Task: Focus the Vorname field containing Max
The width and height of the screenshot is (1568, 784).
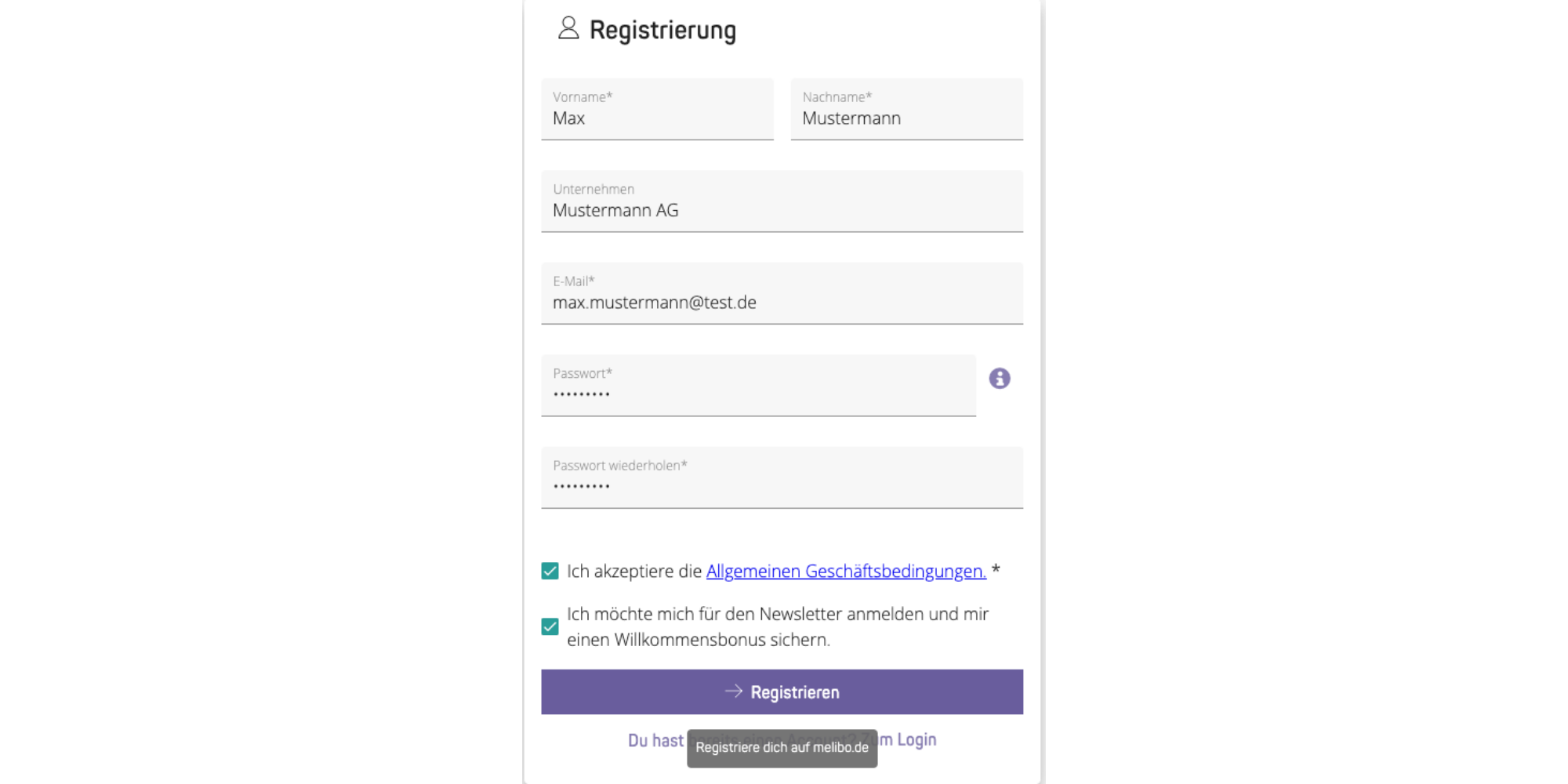Action: point(657,109)
